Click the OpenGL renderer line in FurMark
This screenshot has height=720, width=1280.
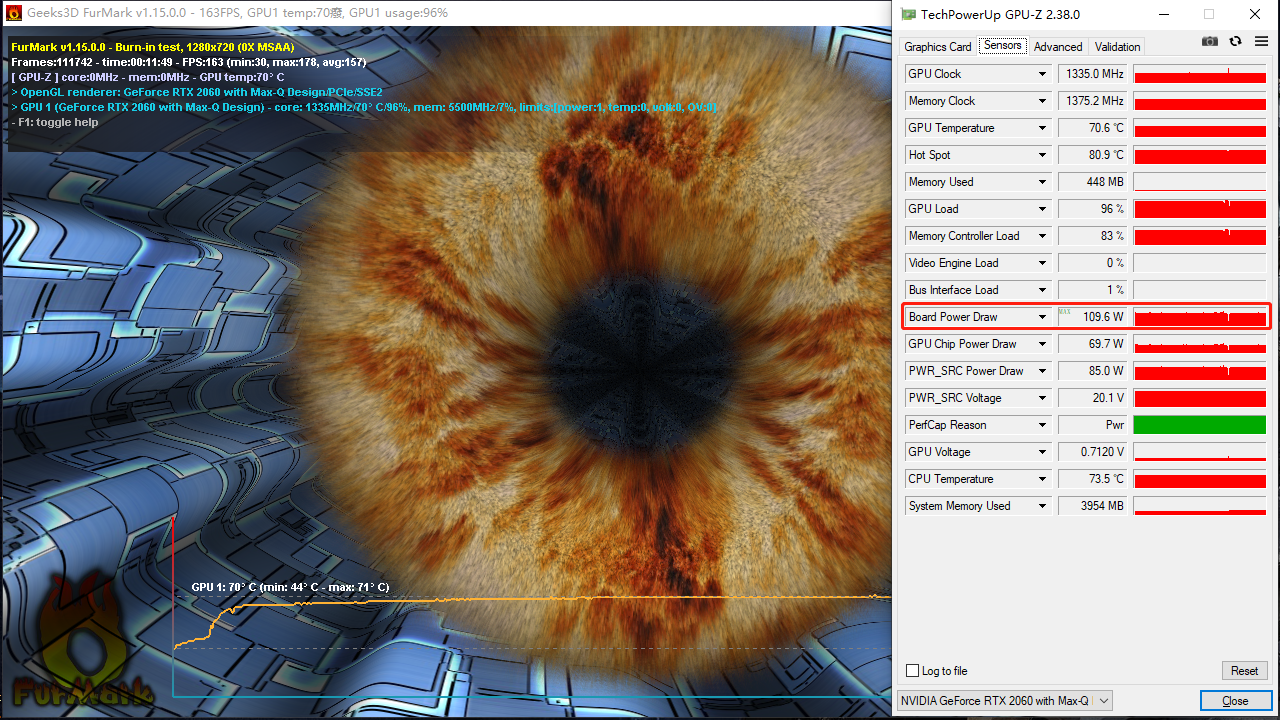click(x=196, y=92)
